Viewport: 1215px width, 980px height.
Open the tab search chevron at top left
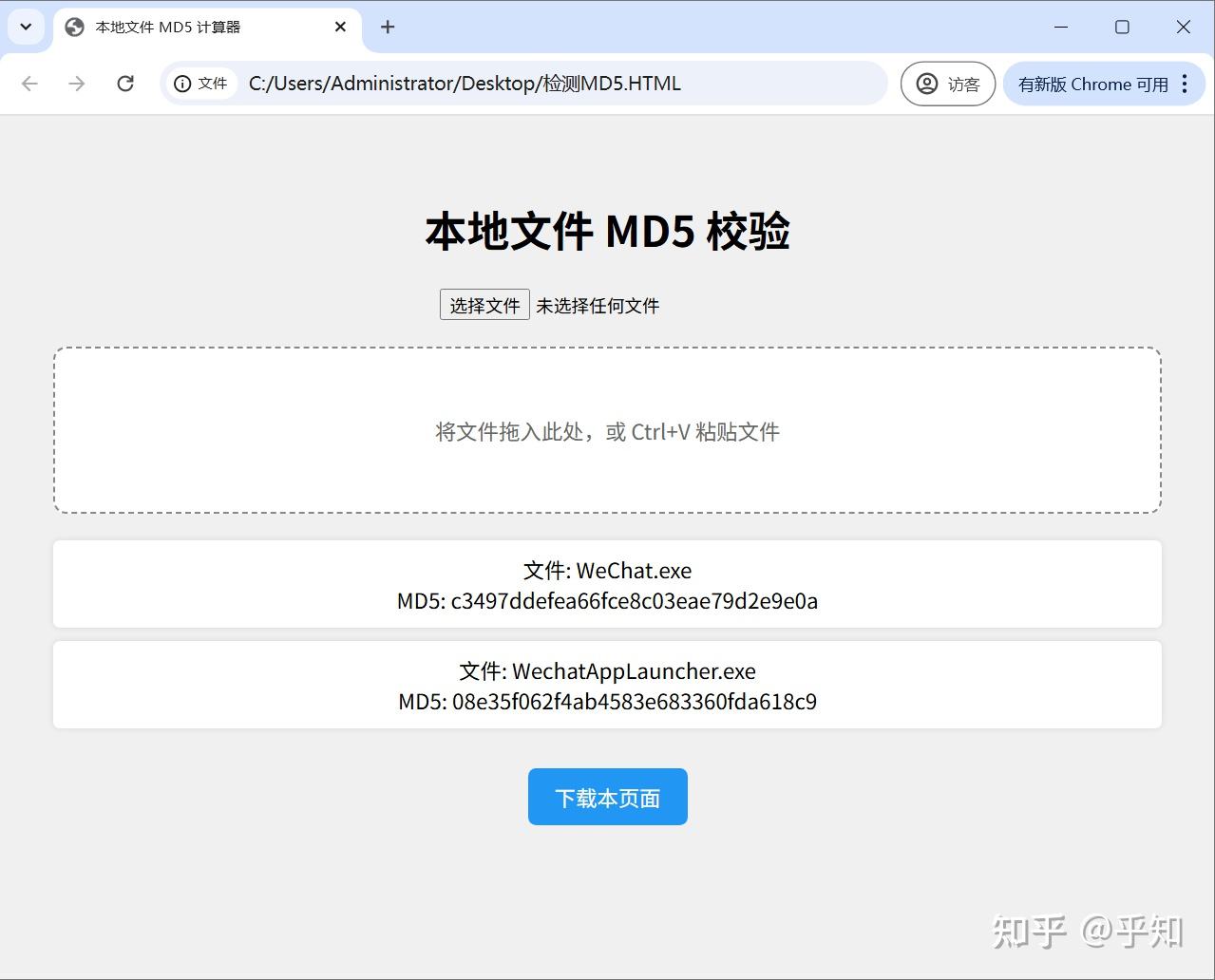26,27
